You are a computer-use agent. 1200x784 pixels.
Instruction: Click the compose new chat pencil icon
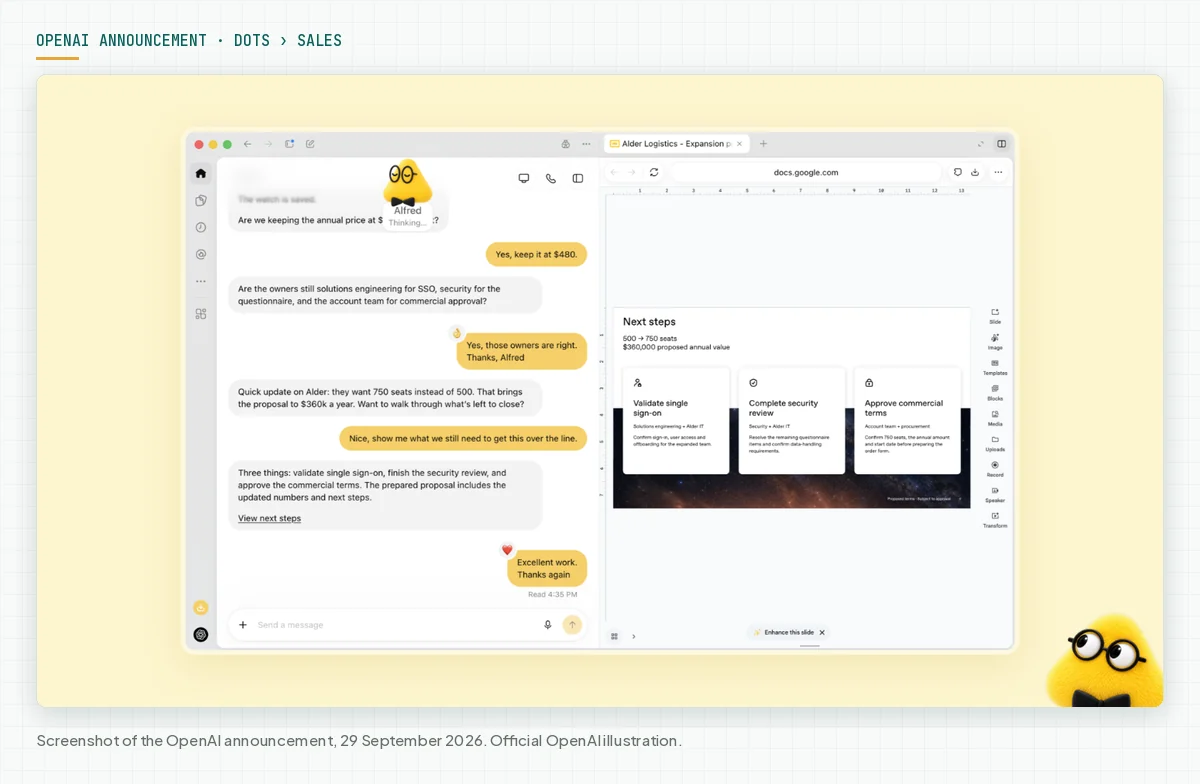click(x=310, y=144)
